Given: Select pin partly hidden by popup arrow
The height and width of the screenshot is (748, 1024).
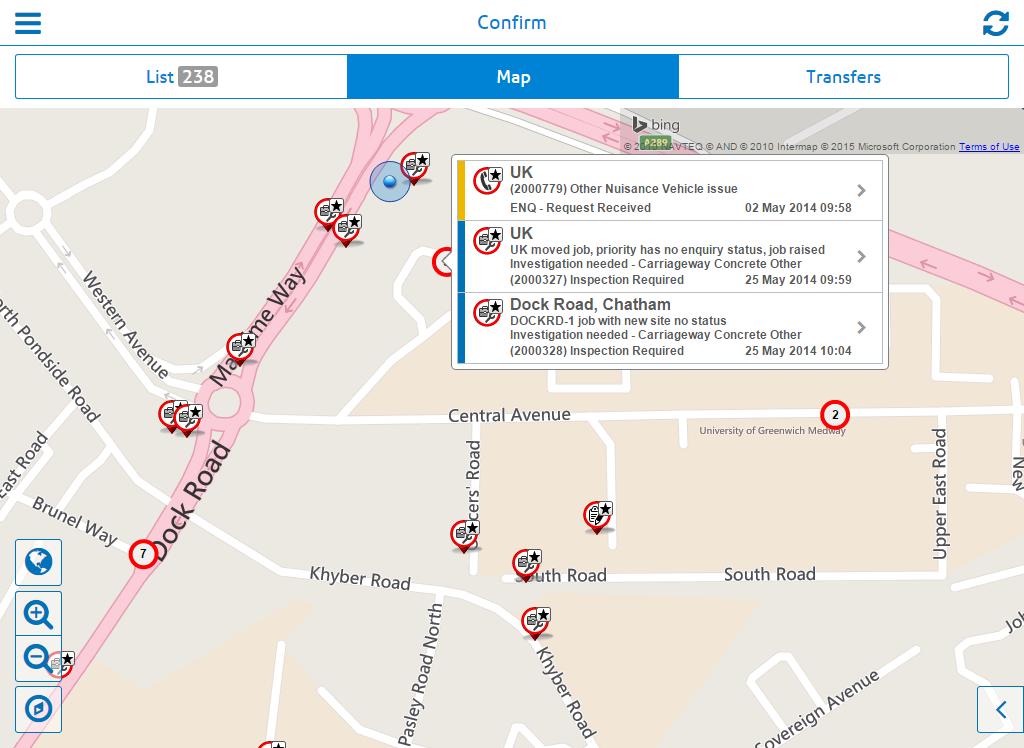Looking at the screenshot, I should pyautogui.click(x=441, y=262).
